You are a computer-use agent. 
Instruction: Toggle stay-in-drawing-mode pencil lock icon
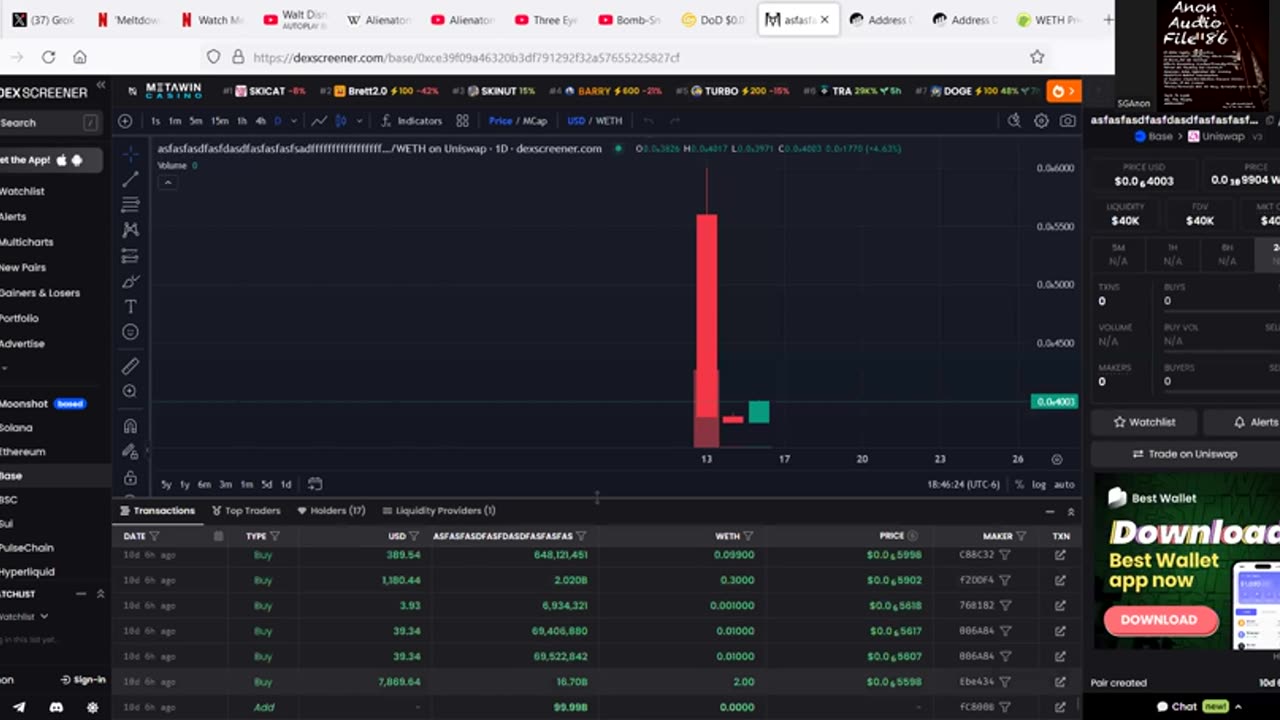click(130, 452)
